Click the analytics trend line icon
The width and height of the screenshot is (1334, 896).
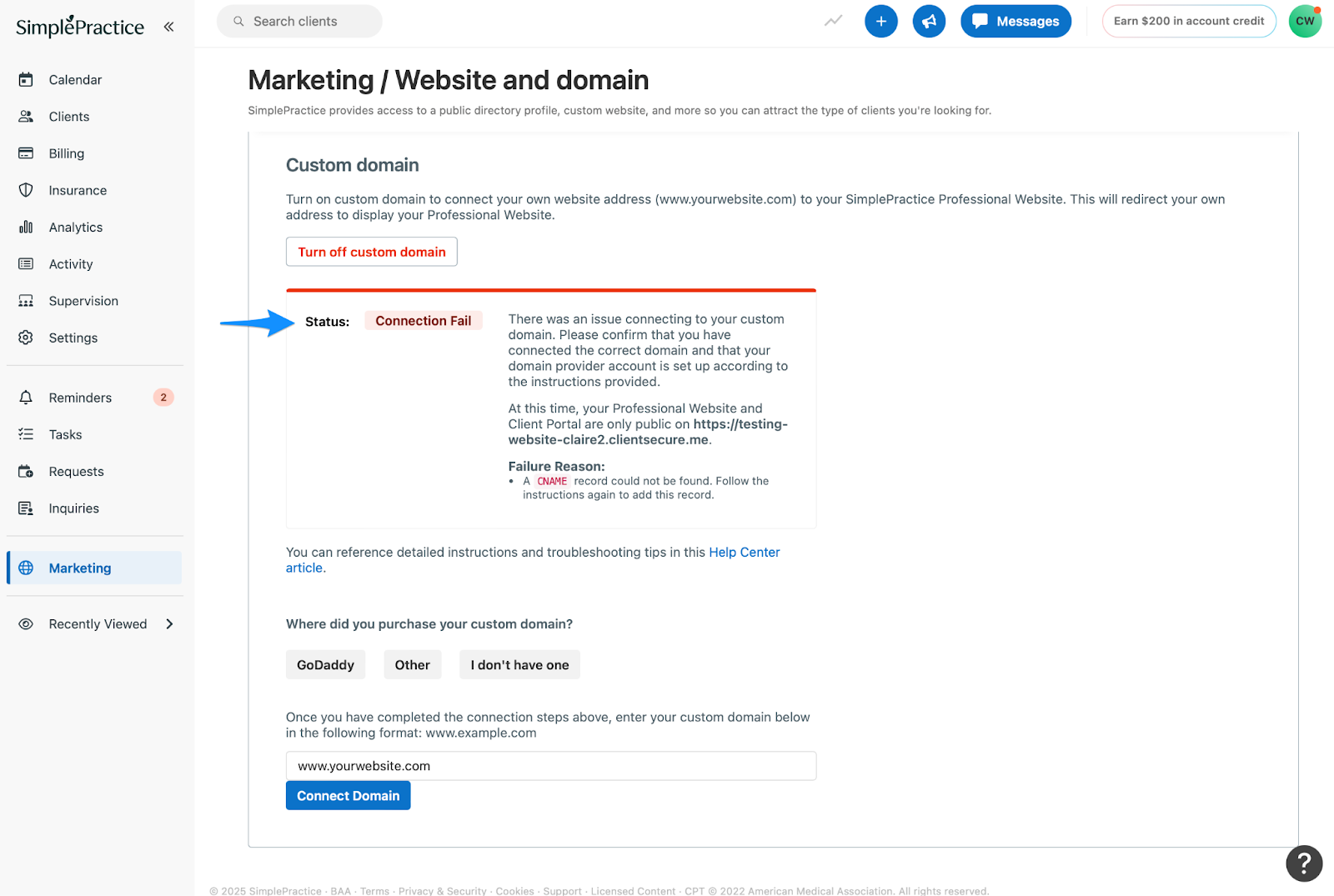tap(833, 22)
